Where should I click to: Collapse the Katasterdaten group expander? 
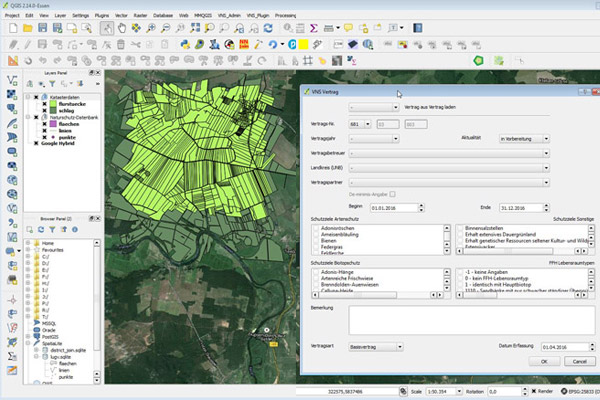[x=28, y=97]
